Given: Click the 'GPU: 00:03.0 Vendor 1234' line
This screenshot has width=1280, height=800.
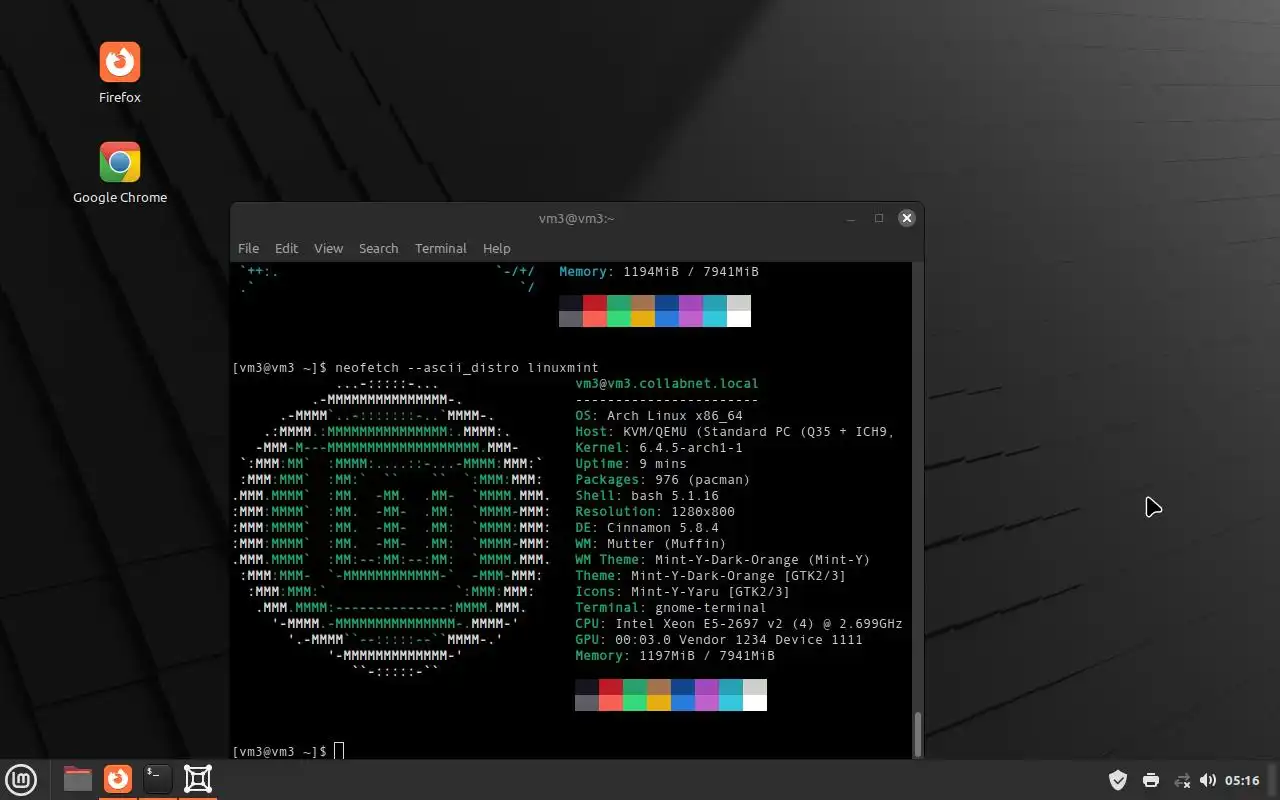Looking at the screenshot, I should (719, 639).
